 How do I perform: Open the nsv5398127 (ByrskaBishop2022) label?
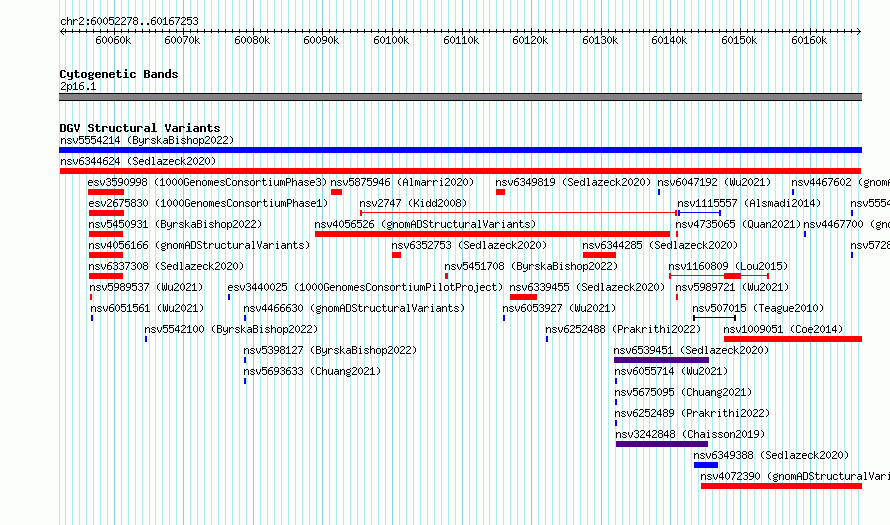330,350
